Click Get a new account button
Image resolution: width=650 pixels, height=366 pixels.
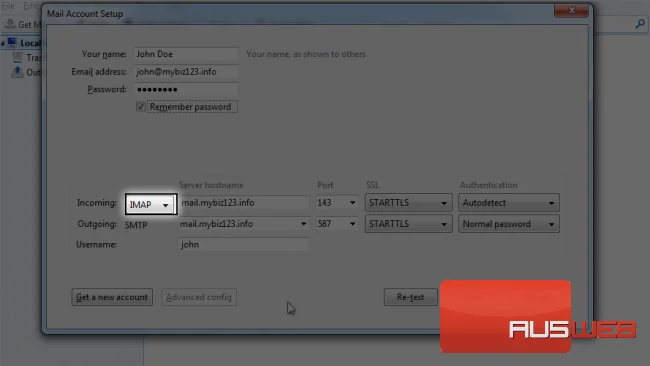112,297
